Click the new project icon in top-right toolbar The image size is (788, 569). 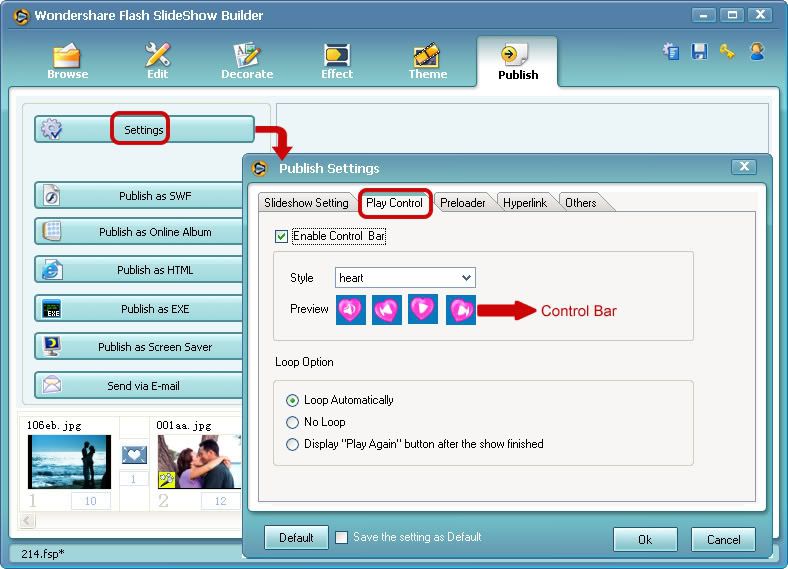click(671, 52)
